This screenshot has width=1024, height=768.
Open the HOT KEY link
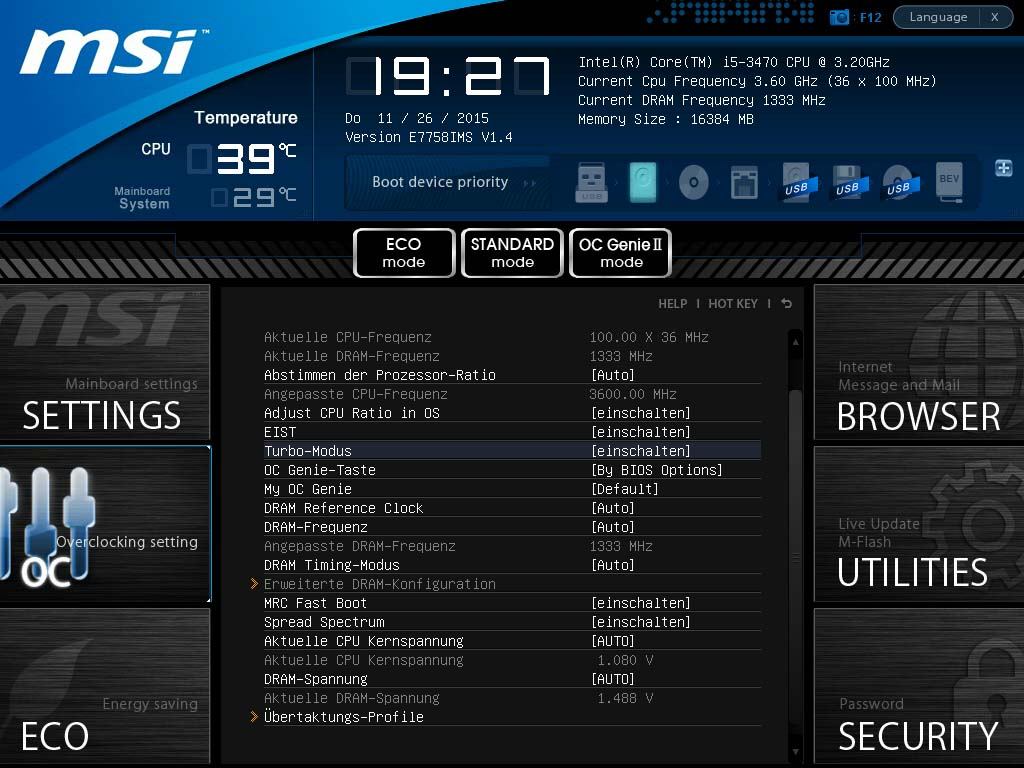pos(733,304)
